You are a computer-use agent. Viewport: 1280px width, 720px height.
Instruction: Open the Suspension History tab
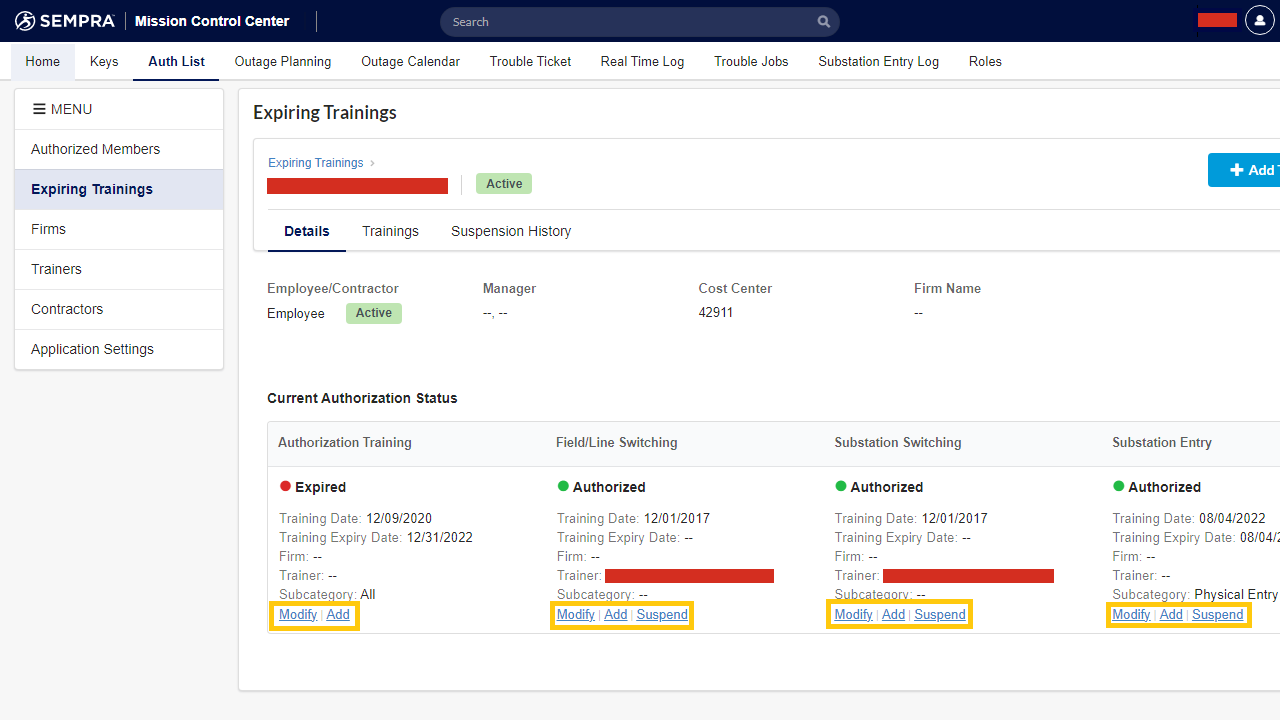coord(511,231)
